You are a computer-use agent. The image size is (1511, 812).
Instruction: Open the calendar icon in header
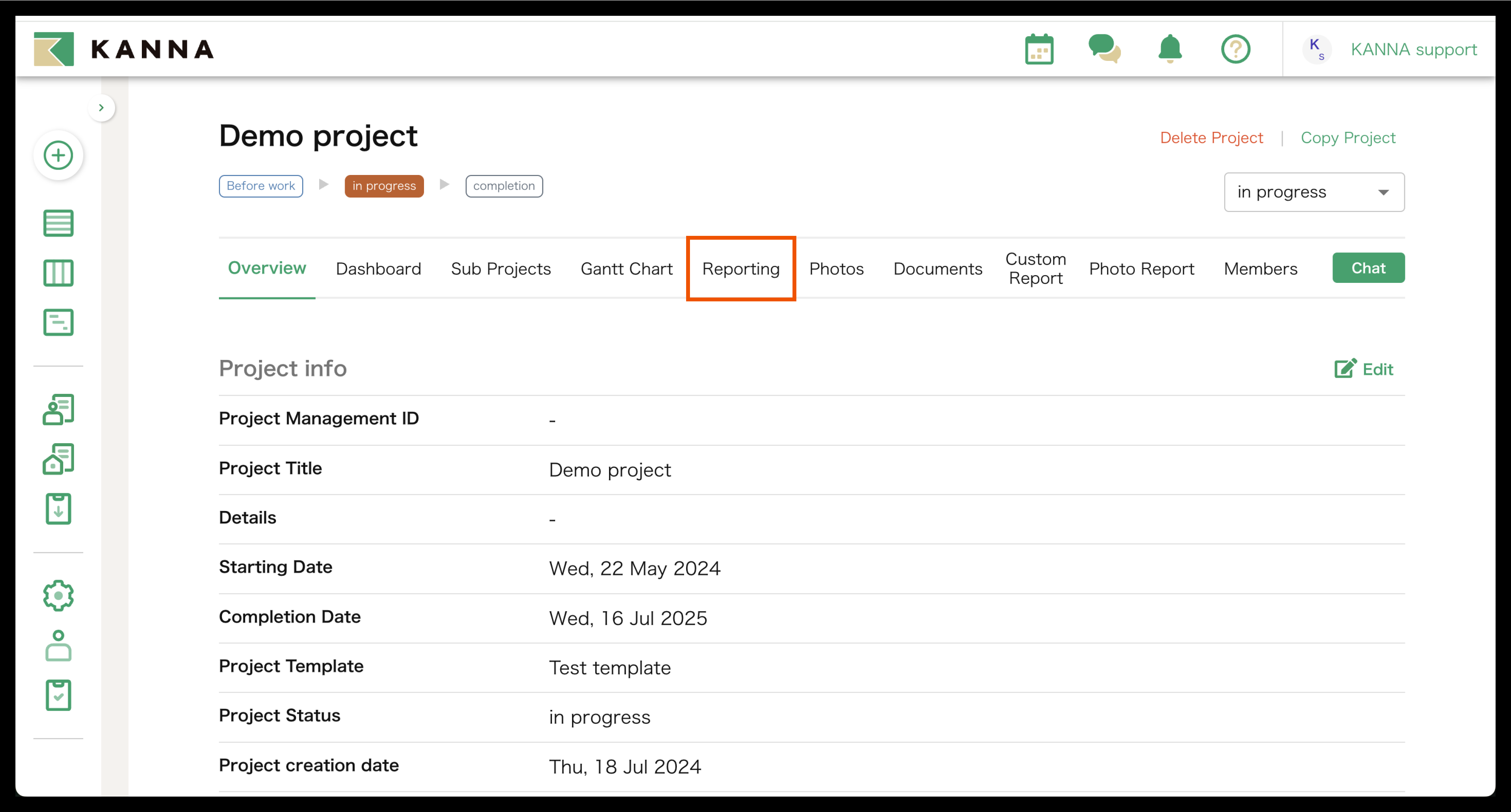pyautogui.click(x=1039, y=49)
